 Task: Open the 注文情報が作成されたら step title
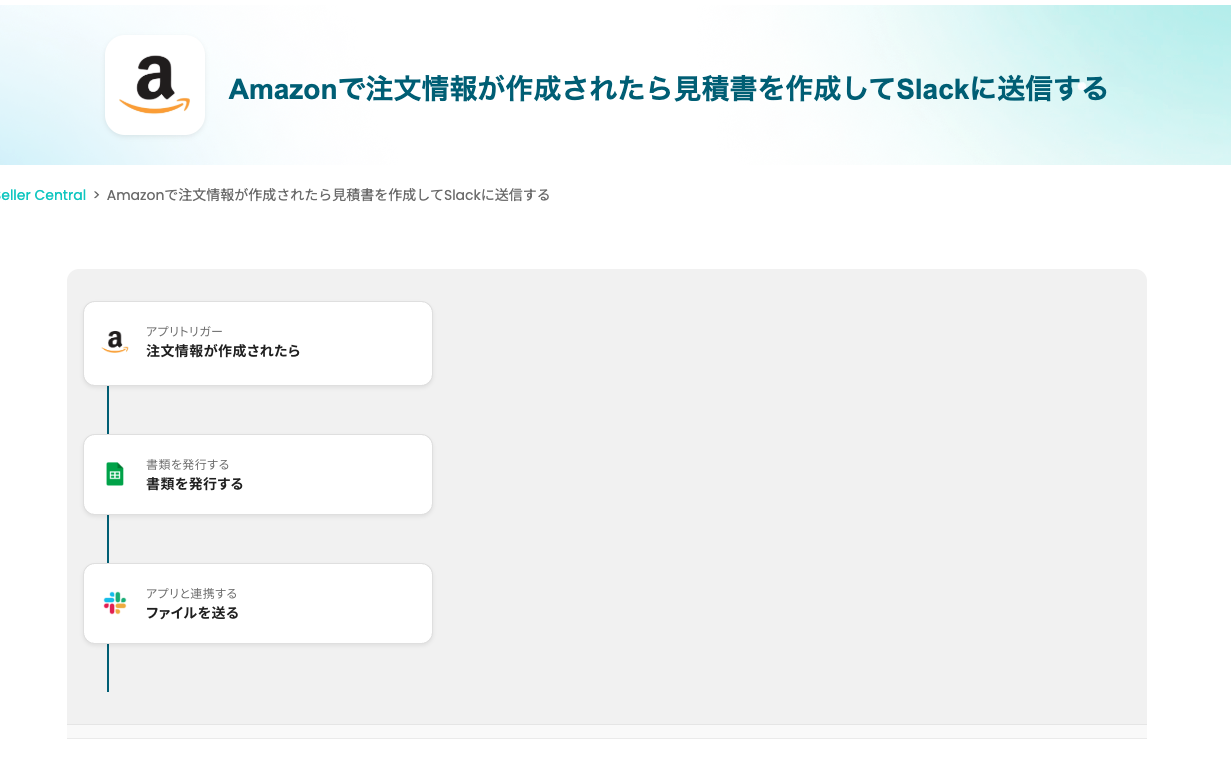pos(223,351)
